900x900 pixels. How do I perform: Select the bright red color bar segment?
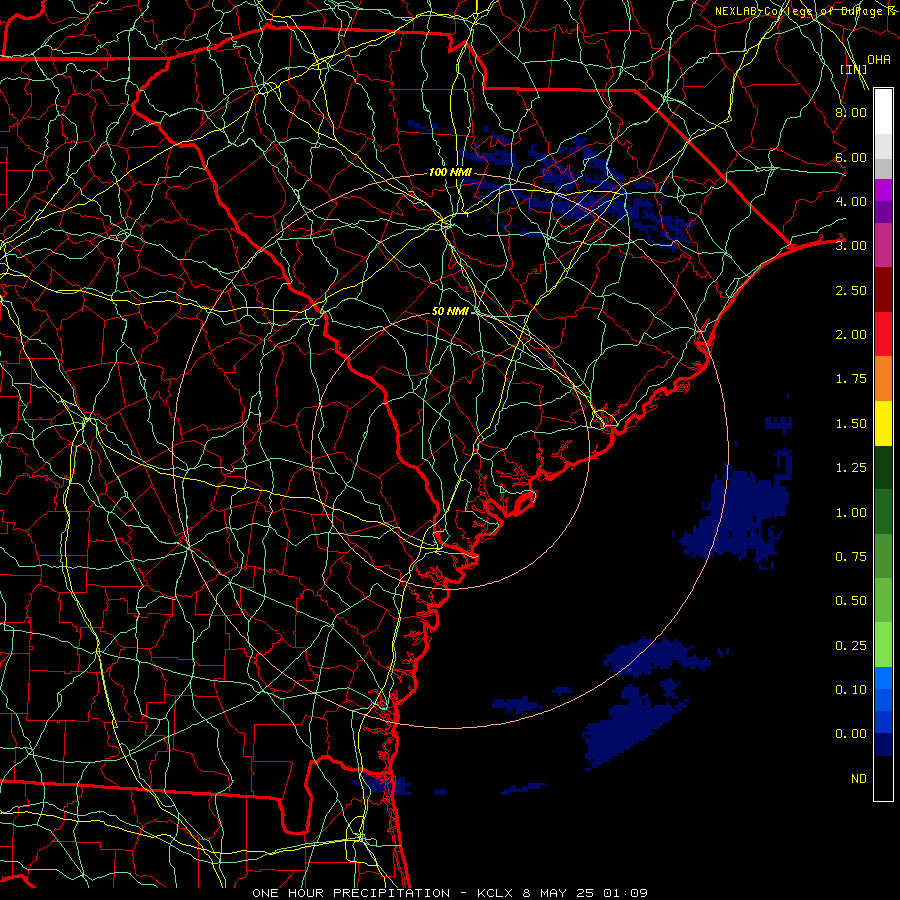[x=883, y=334]
